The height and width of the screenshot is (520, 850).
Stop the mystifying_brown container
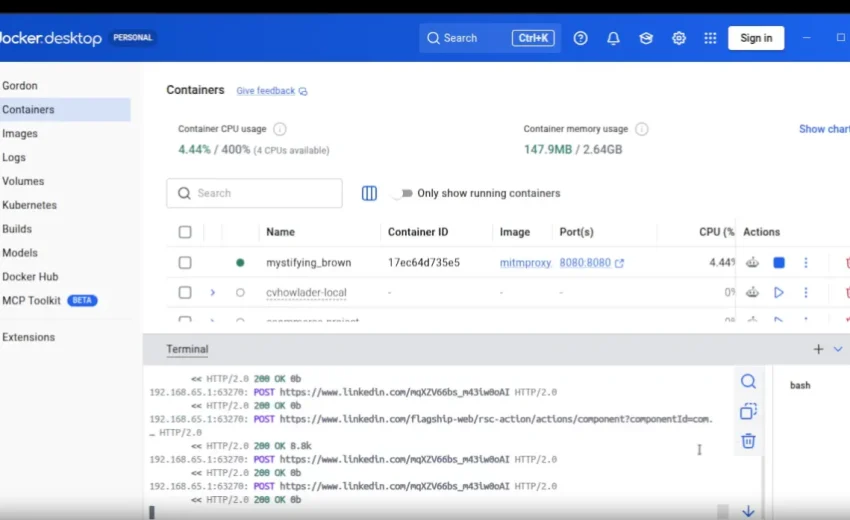point(778,262)
